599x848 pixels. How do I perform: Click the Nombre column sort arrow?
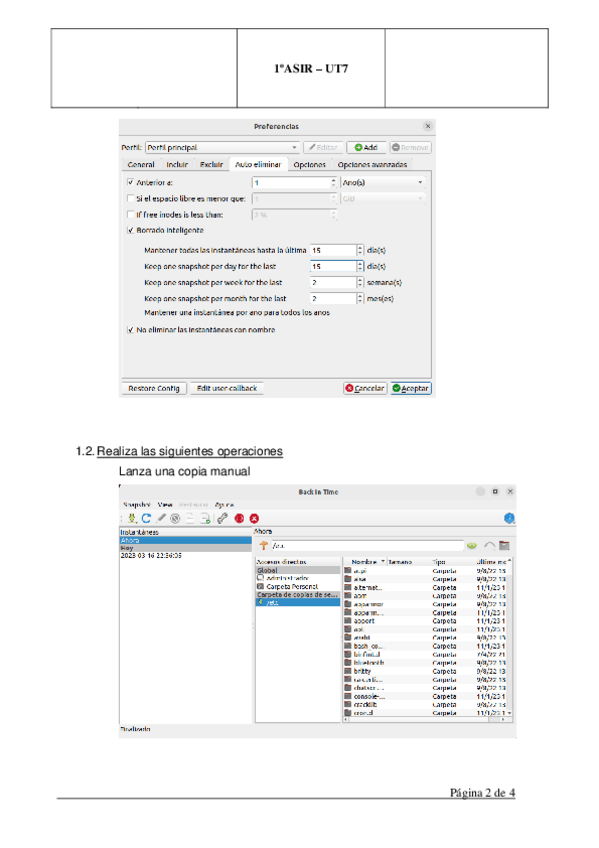pyautogui.click(x=383, y=561)
